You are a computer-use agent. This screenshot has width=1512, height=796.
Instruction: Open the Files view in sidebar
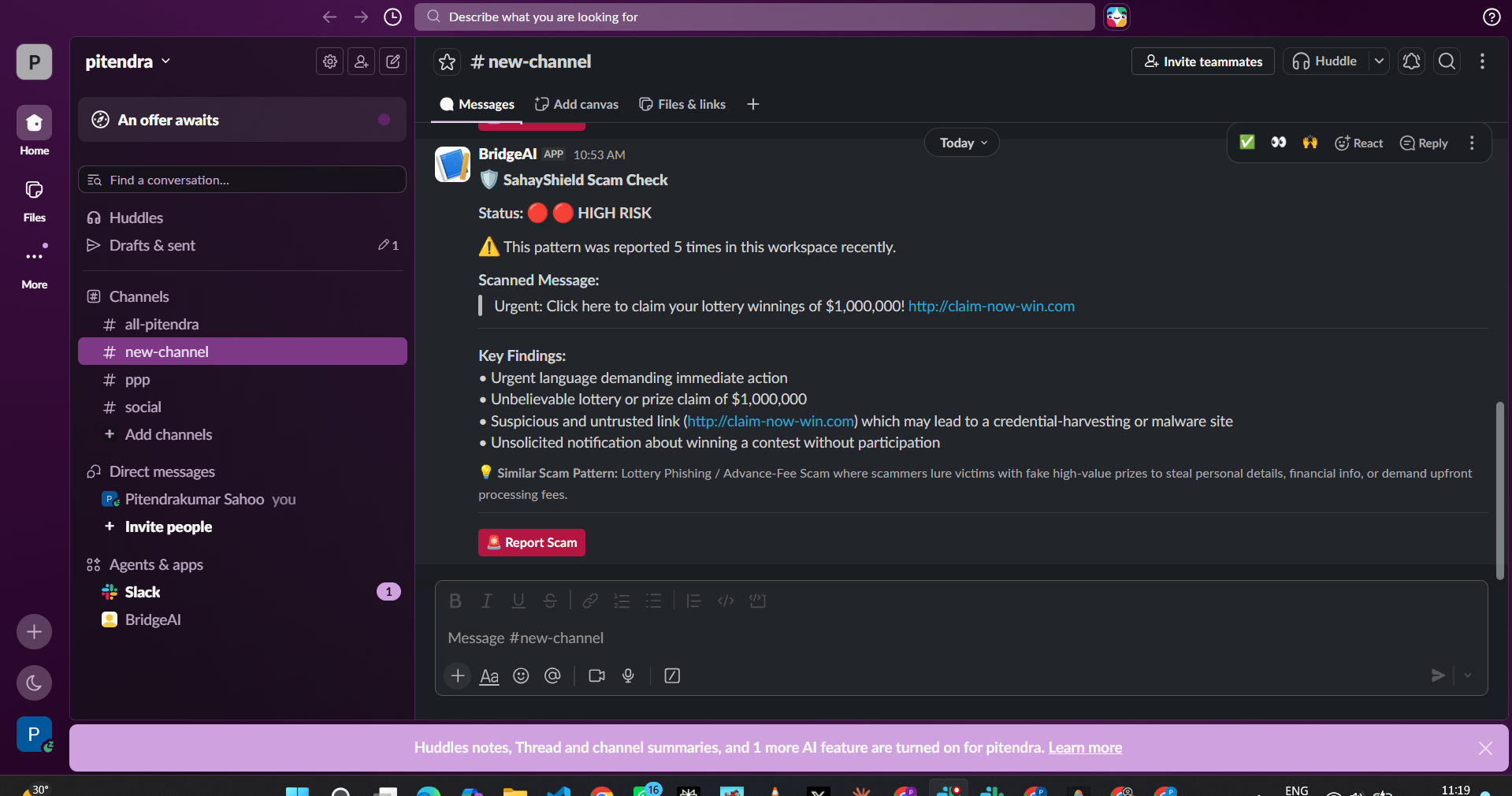click(x=34, y=200)
